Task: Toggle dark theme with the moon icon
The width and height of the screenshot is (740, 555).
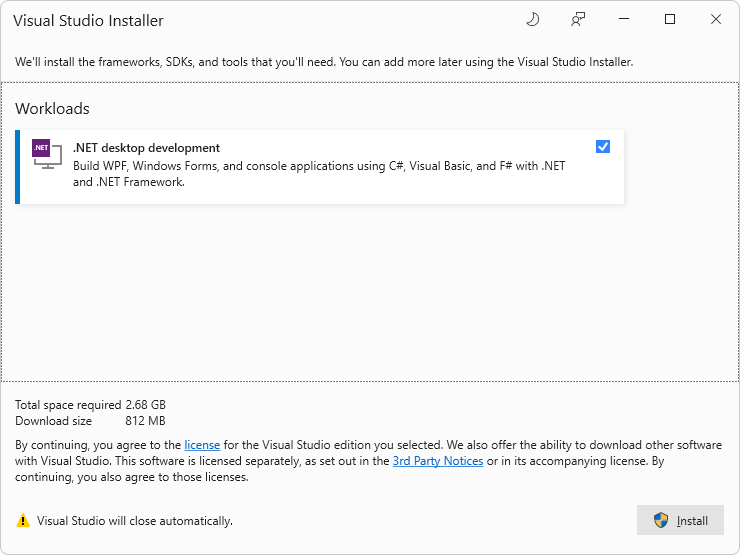Action: [x=532, y=19]
